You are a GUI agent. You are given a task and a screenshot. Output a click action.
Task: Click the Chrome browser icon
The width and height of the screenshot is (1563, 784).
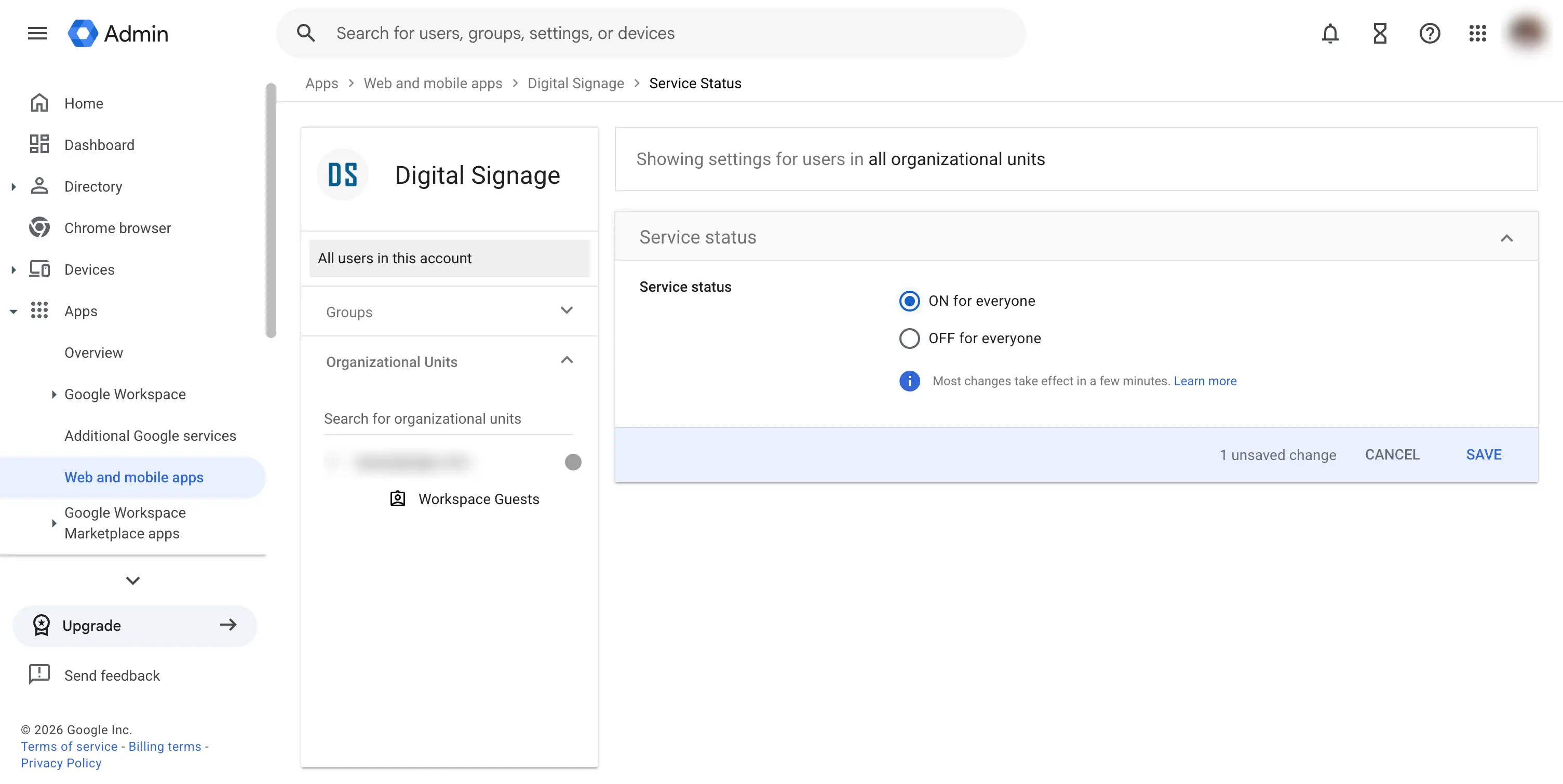click(x=39, y=227)
